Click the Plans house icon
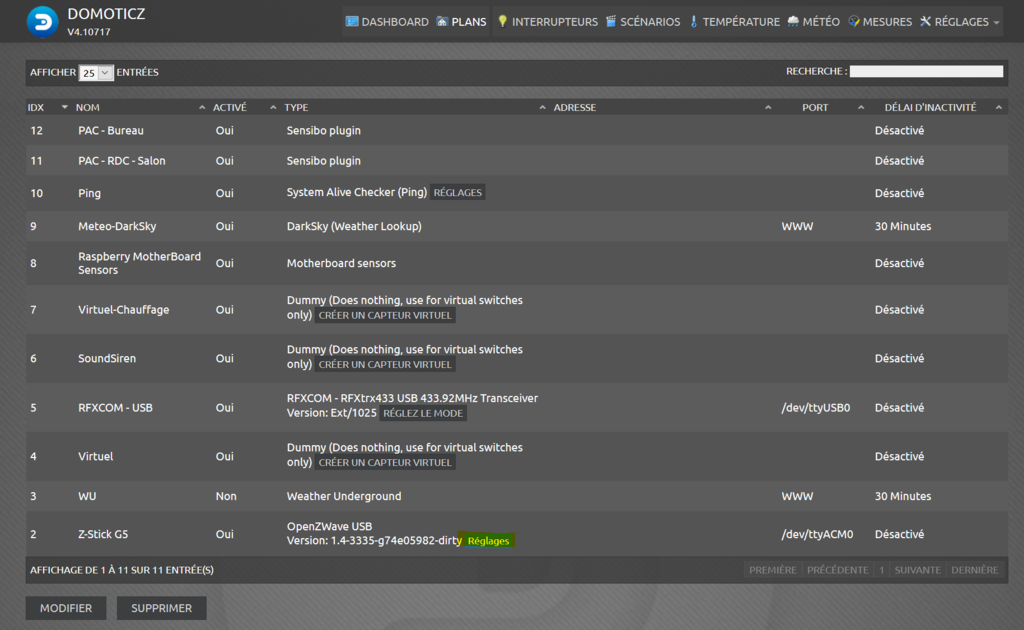Viewport: 1024px width, 630px height. (x=442, y=21)
